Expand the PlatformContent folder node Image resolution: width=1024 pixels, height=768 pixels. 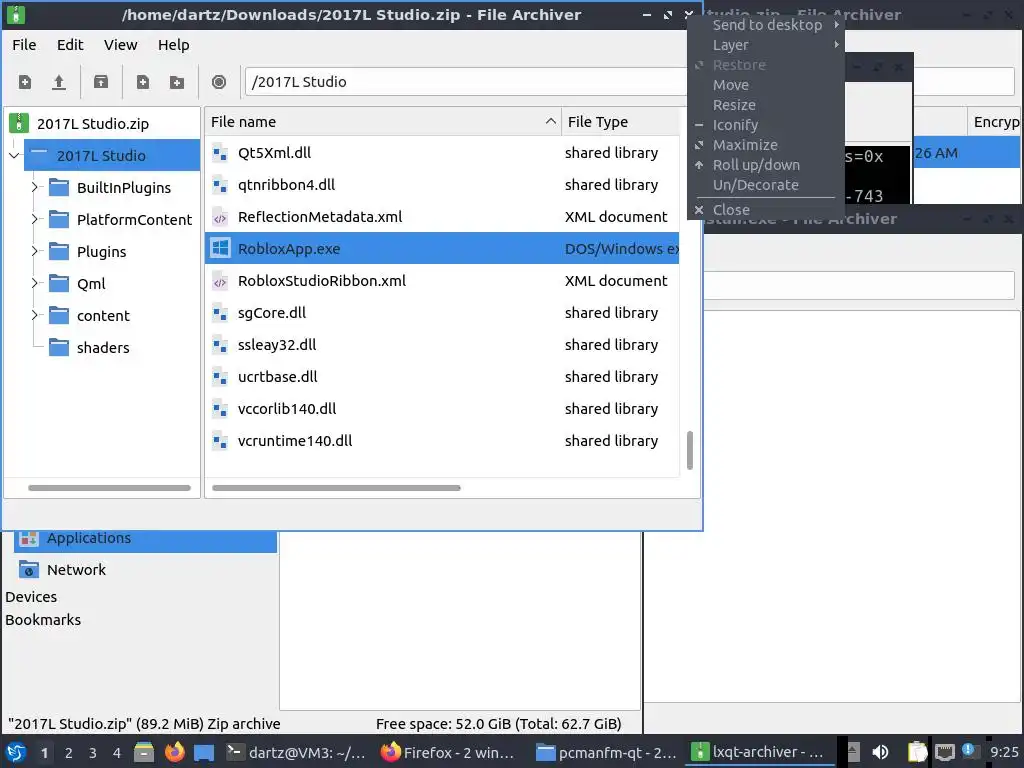[35, 219]
